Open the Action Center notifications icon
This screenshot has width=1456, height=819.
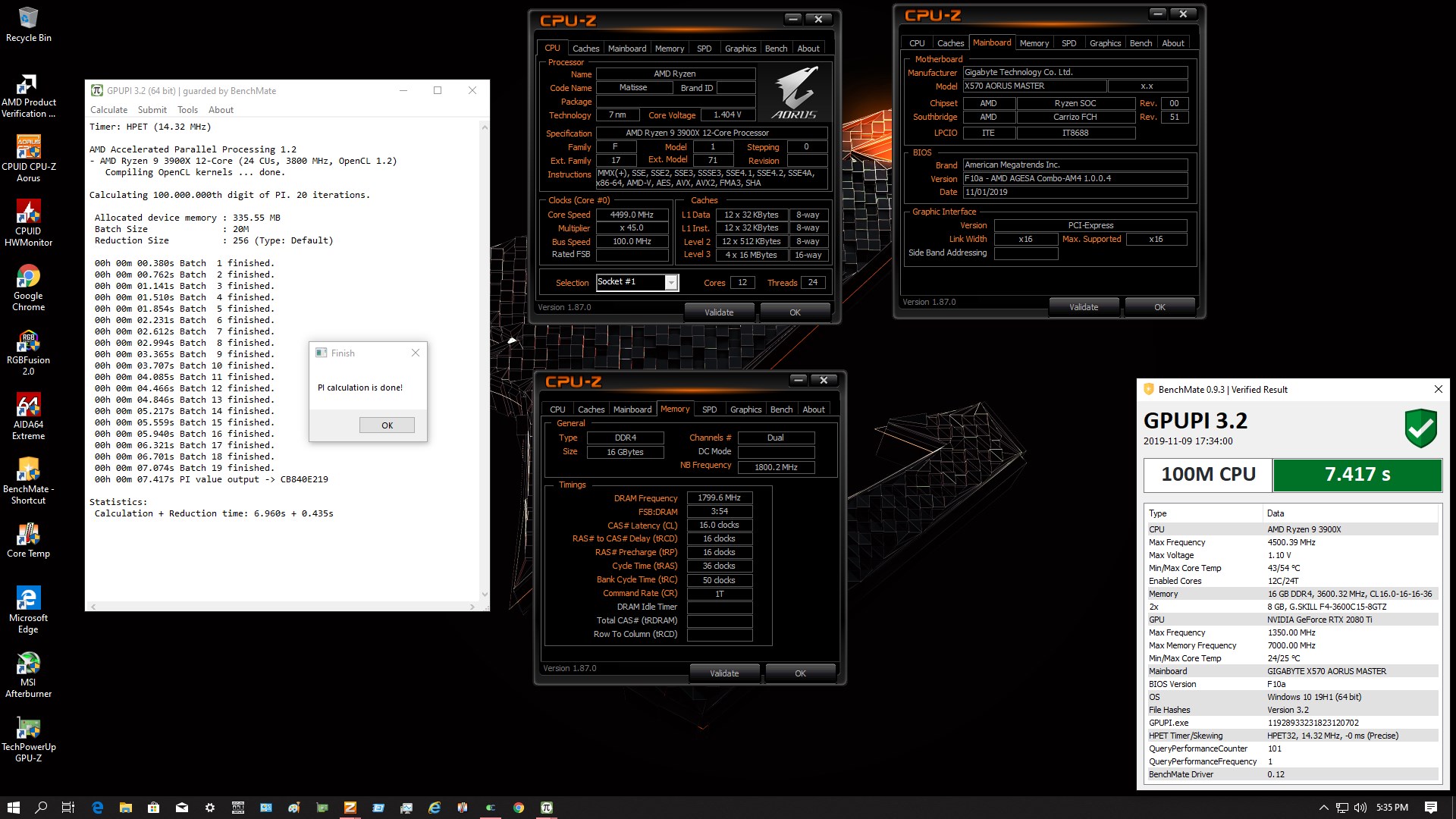click(x=1431, y=808)
